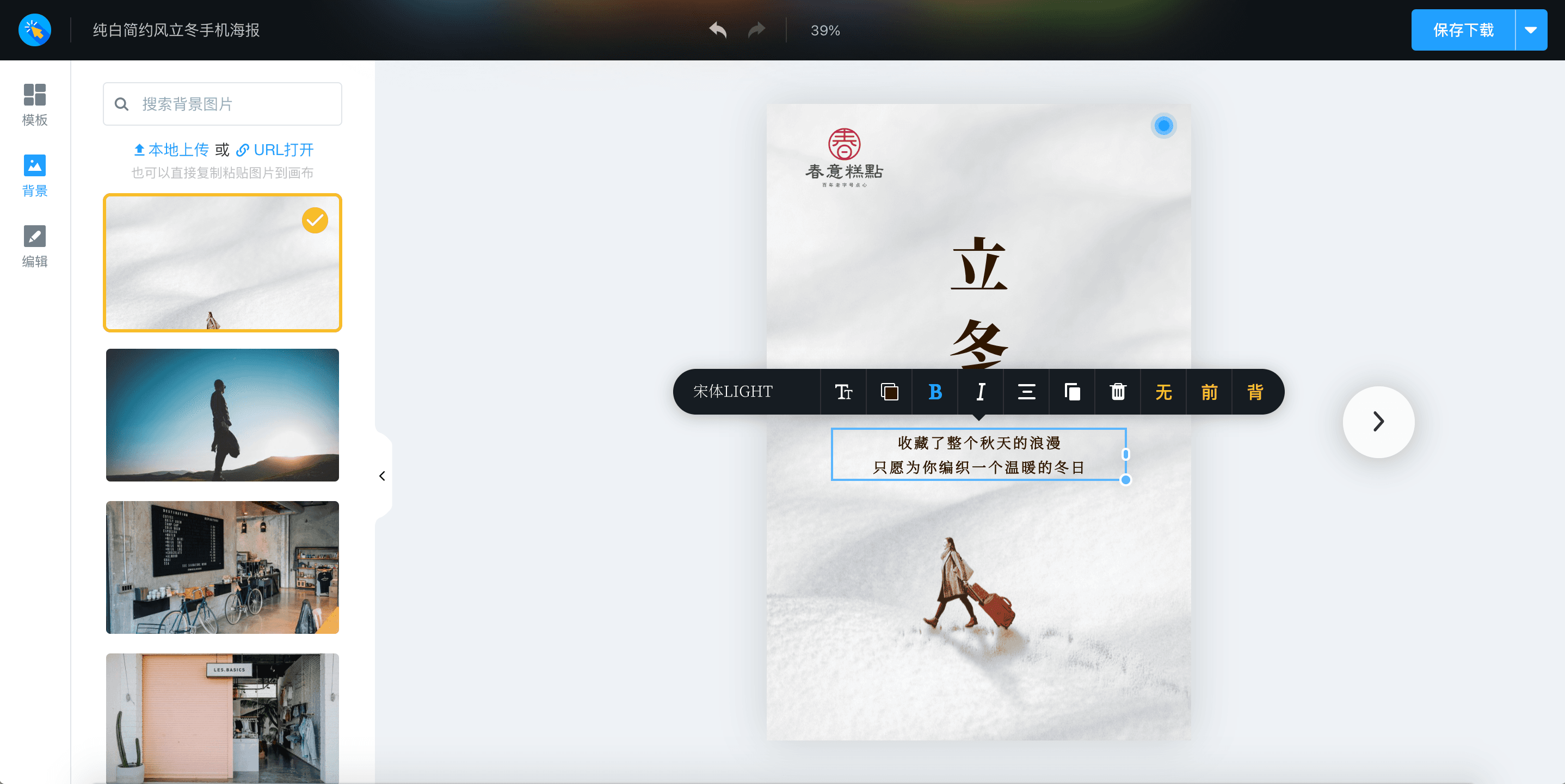
Task: Click the undo arrow icon
Action: point(718,30)
